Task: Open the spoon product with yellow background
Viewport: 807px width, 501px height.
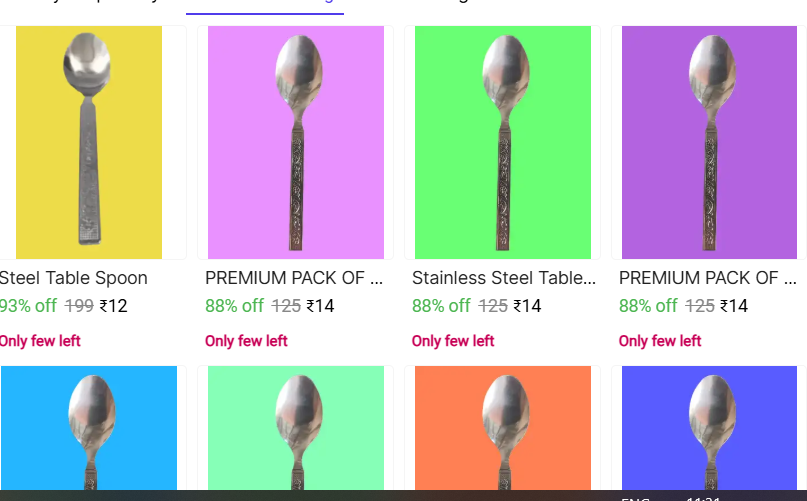Action: pyautogui.click(x=89, y=143)
